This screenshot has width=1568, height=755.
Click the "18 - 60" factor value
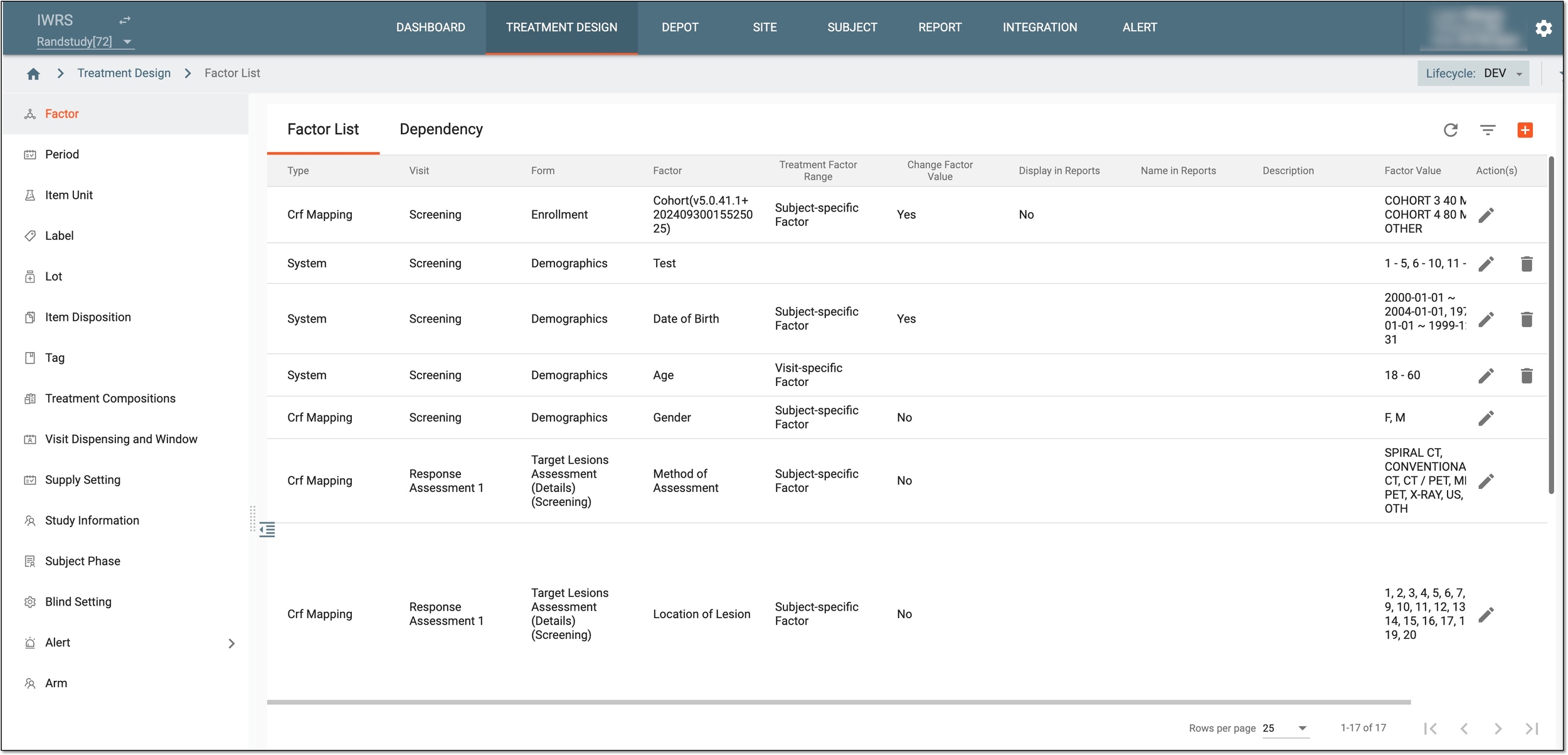pyautogui.click(x=1402, y=375)
